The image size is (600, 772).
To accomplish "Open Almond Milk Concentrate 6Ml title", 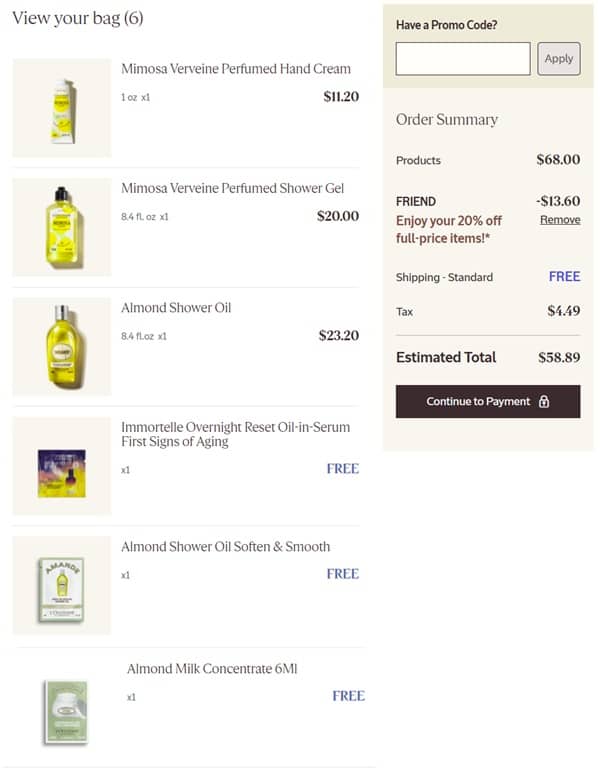I will tap(212, 668).
